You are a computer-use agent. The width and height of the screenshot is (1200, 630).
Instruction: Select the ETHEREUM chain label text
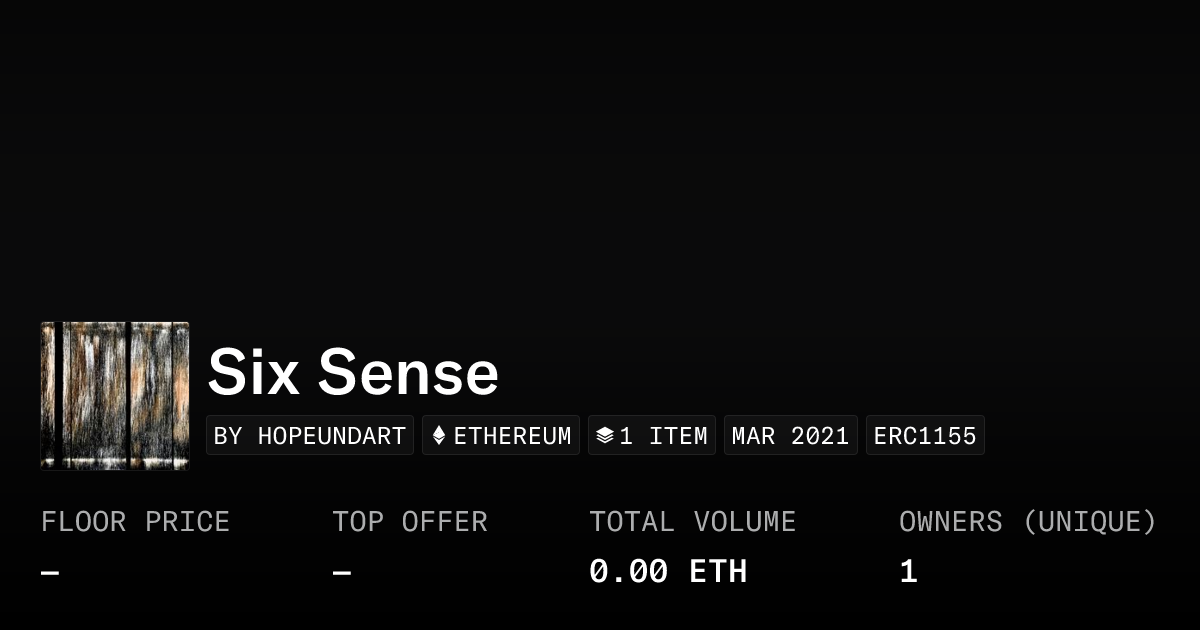pyautogui.click(x=513, y=436)
